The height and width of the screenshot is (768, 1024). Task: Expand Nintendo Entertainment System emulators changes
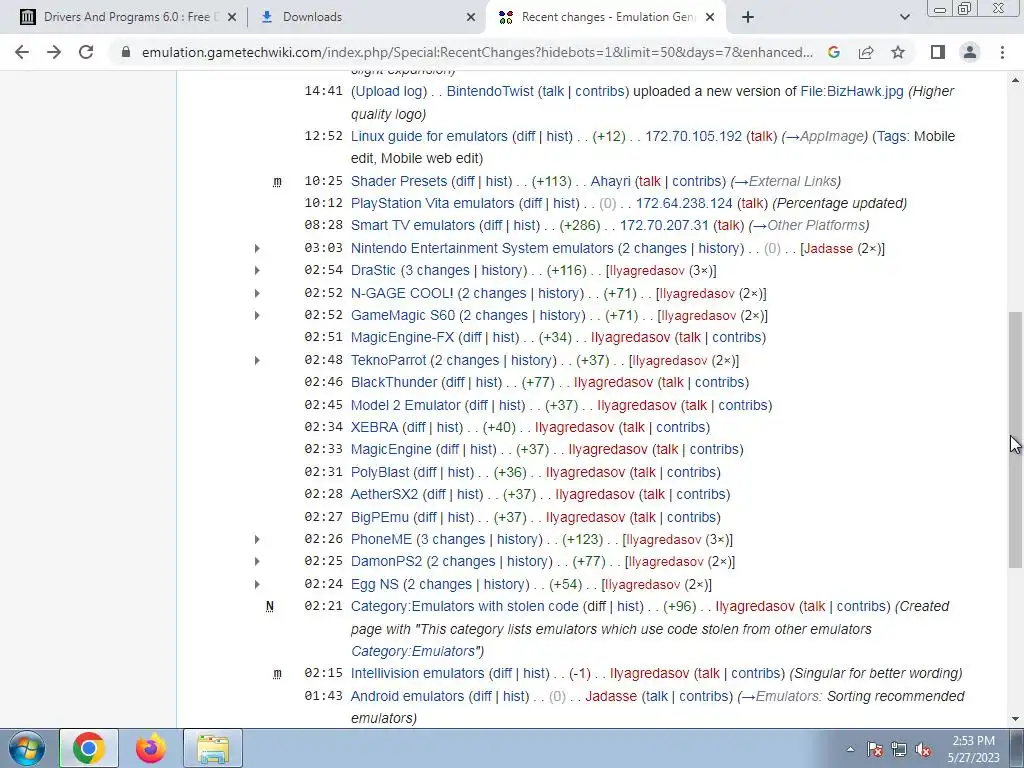pos(257,249)
